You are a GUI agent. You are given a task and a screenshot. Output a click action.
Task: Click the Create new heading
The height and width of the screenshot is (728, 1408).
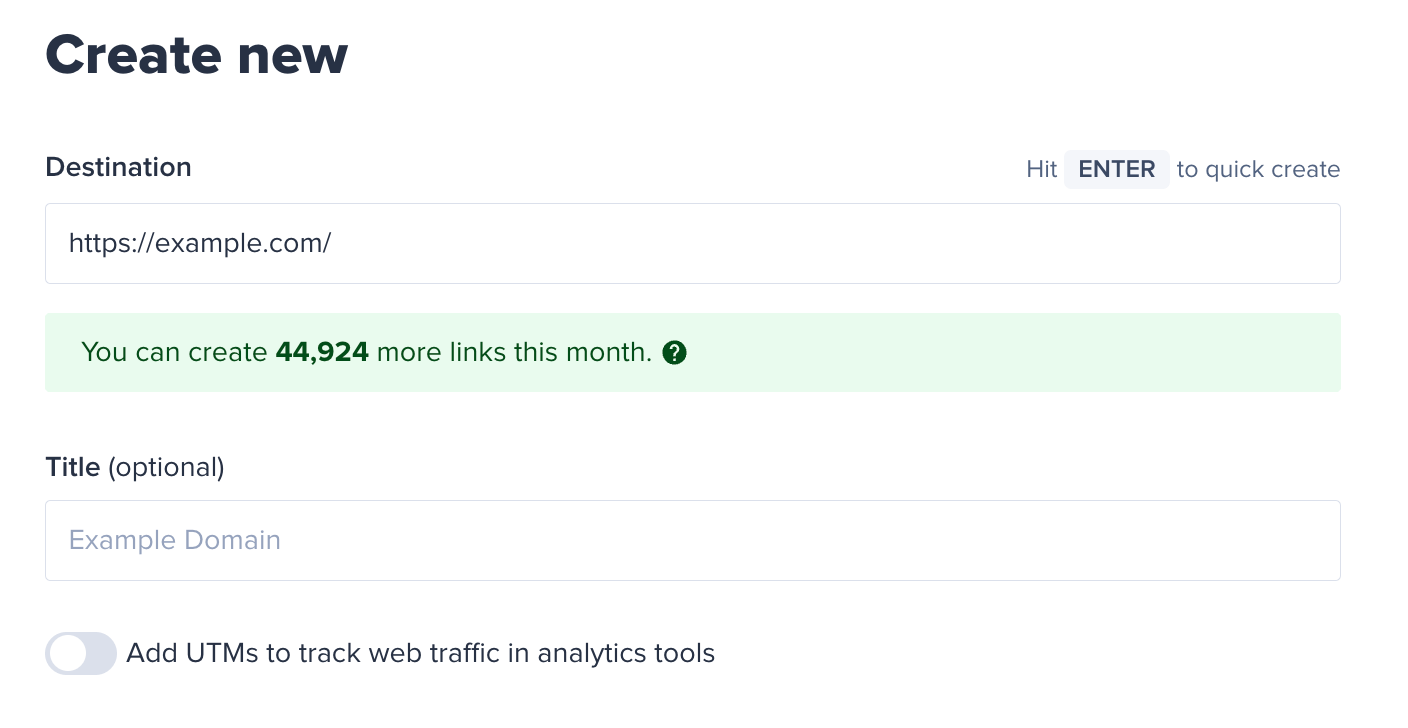click(196, 55)
